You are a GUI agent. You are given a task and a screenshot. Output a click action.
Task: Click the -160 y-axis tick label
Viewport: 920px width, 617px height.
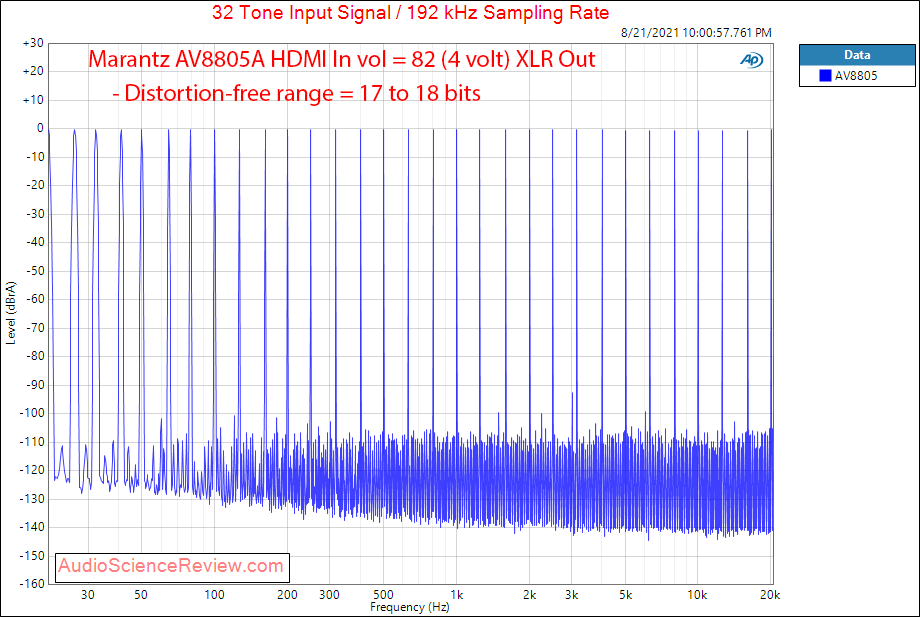pyautogui.click(x=32, y=584)
